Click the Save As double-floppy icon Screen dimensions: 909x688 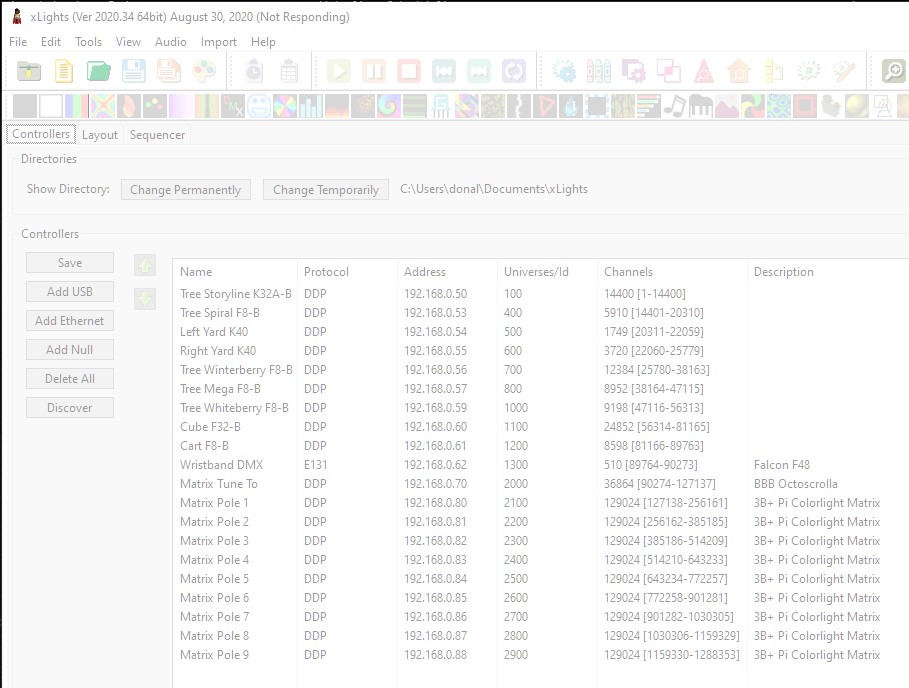coord(169,71)
